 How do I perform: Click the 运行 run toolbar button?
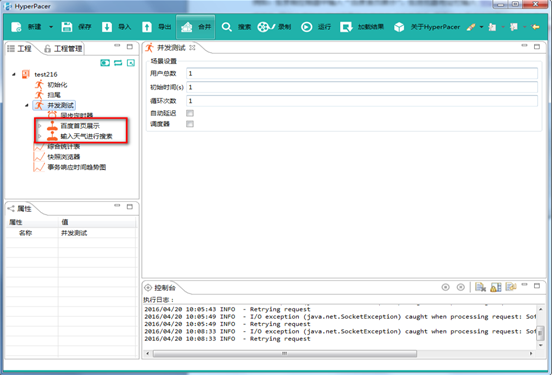point(316,27)
